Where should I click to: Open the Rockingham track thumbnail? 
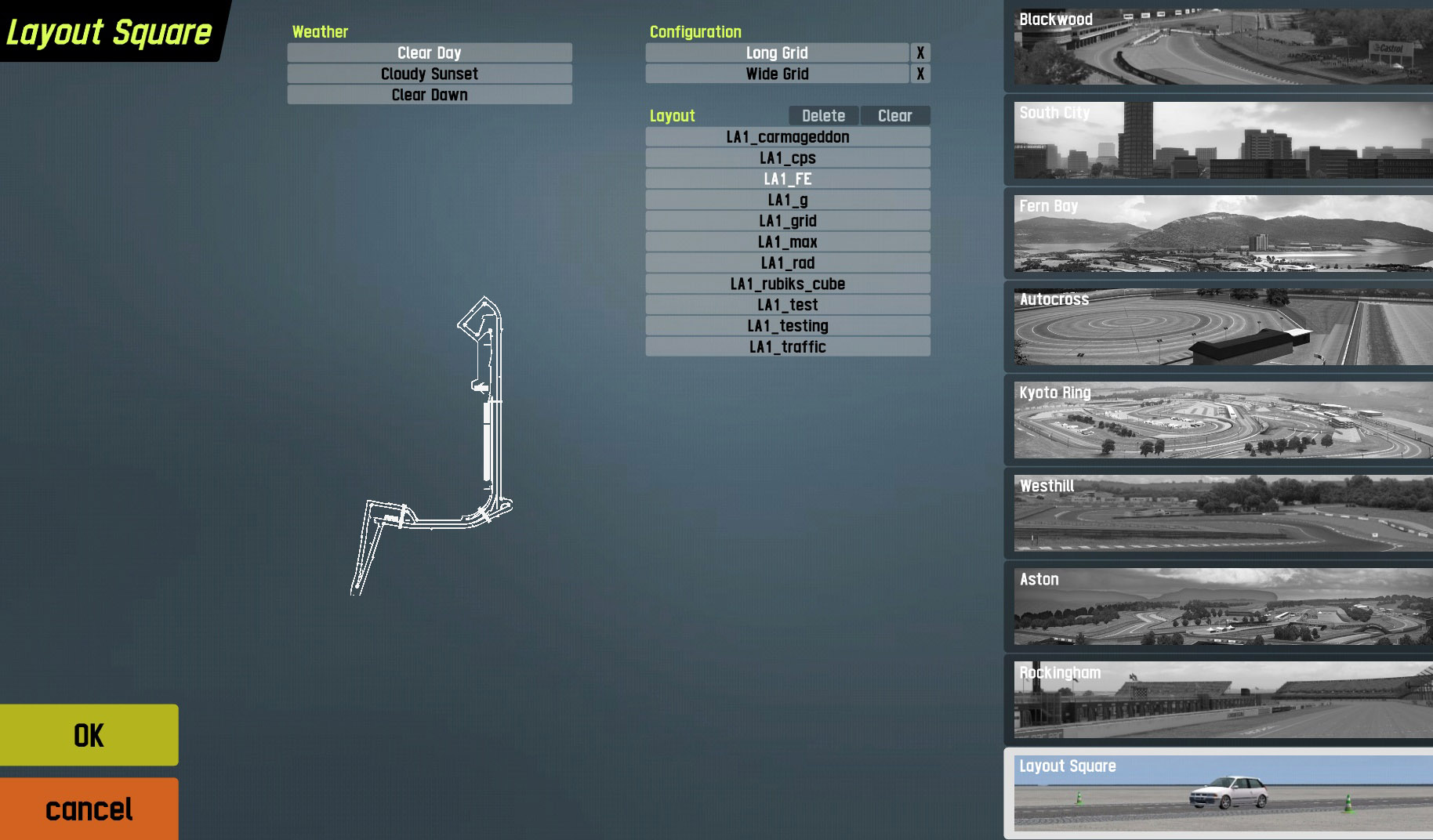point(1223,700)
